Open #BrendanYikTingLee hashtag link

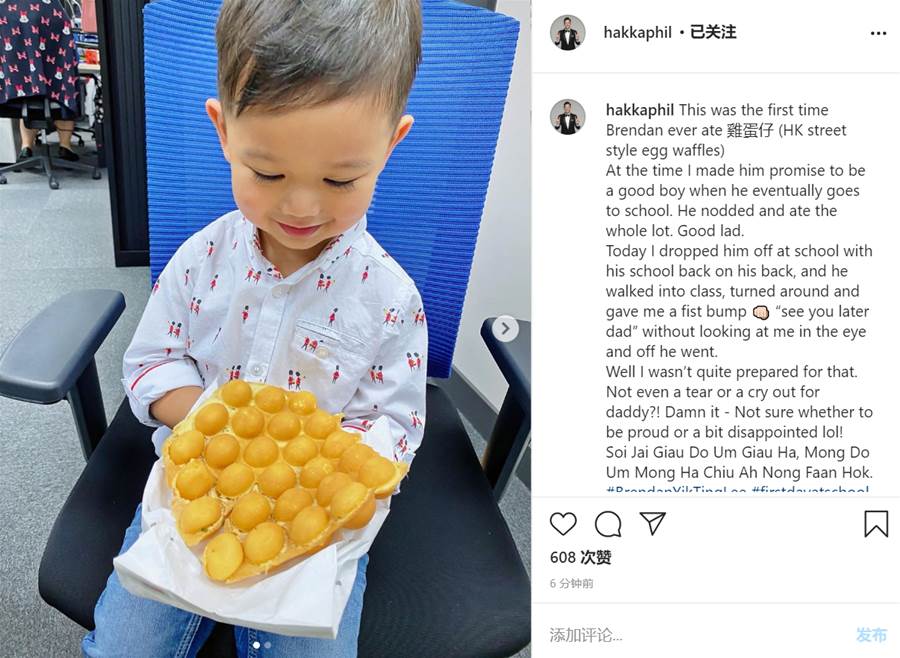click(676, 491)
